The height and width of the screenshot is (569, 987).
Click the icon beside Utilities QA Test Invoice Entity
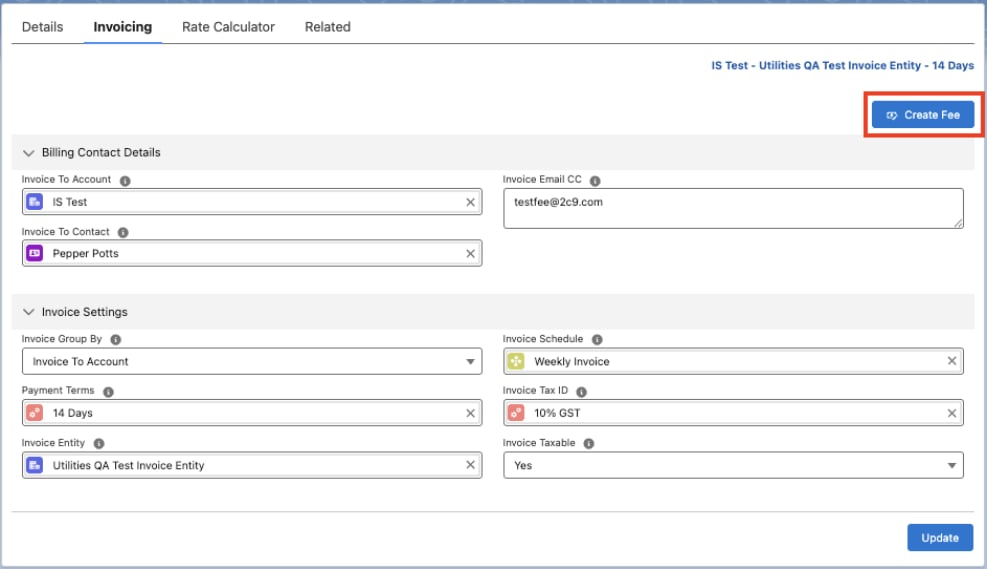[x=35, y=465]
